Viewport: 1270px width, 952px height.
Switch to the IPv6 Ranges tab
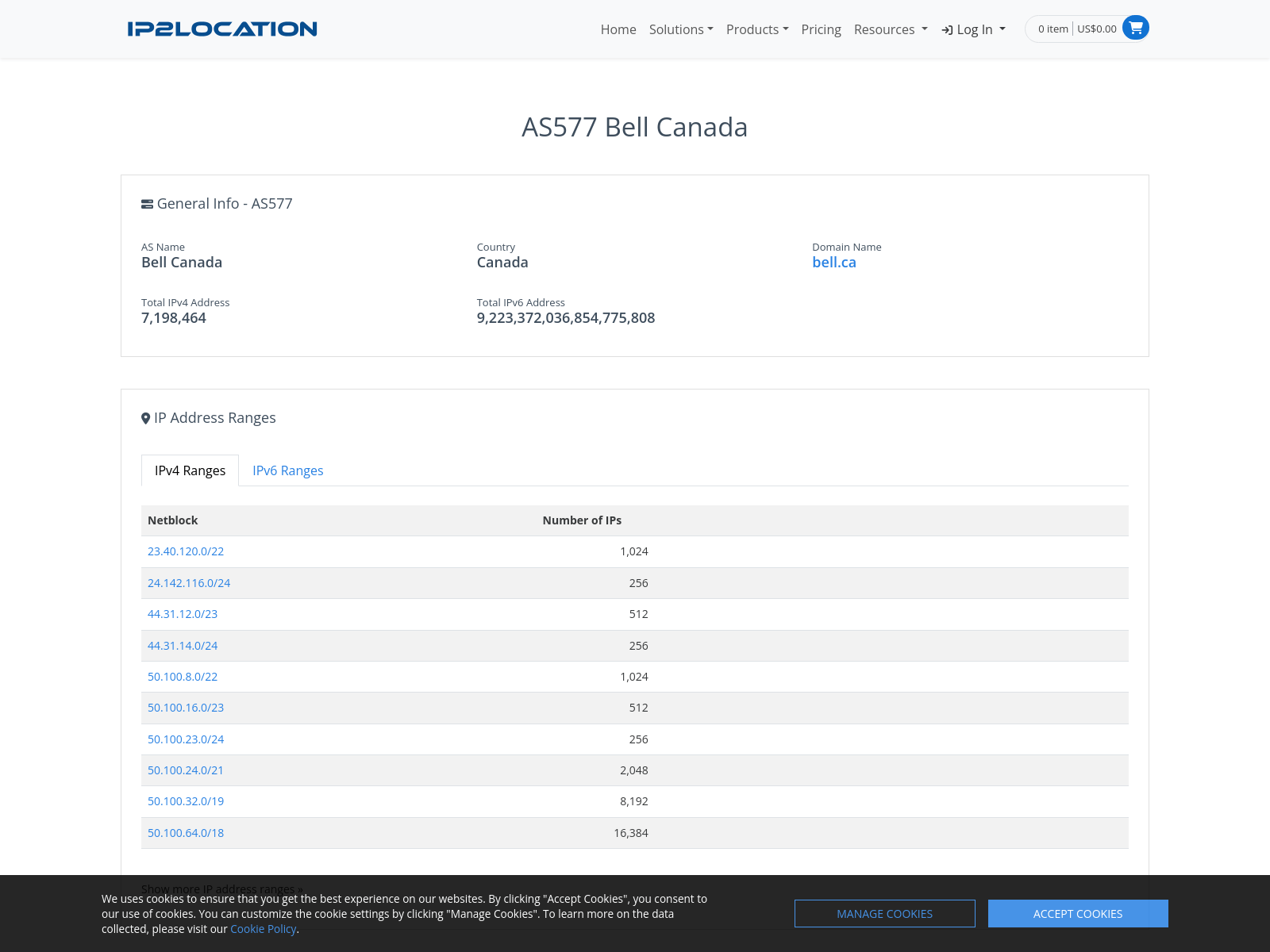coord(288,470)
